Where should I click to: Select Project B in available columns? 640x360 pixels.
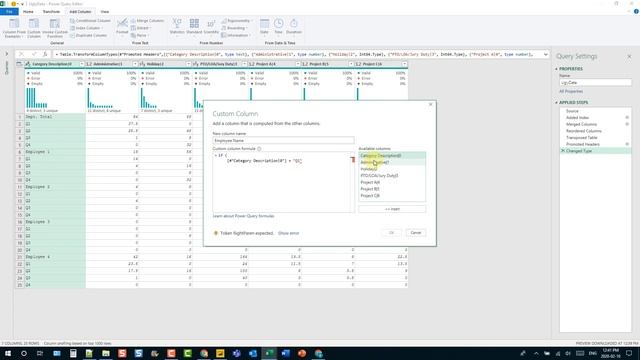point(392,189)
